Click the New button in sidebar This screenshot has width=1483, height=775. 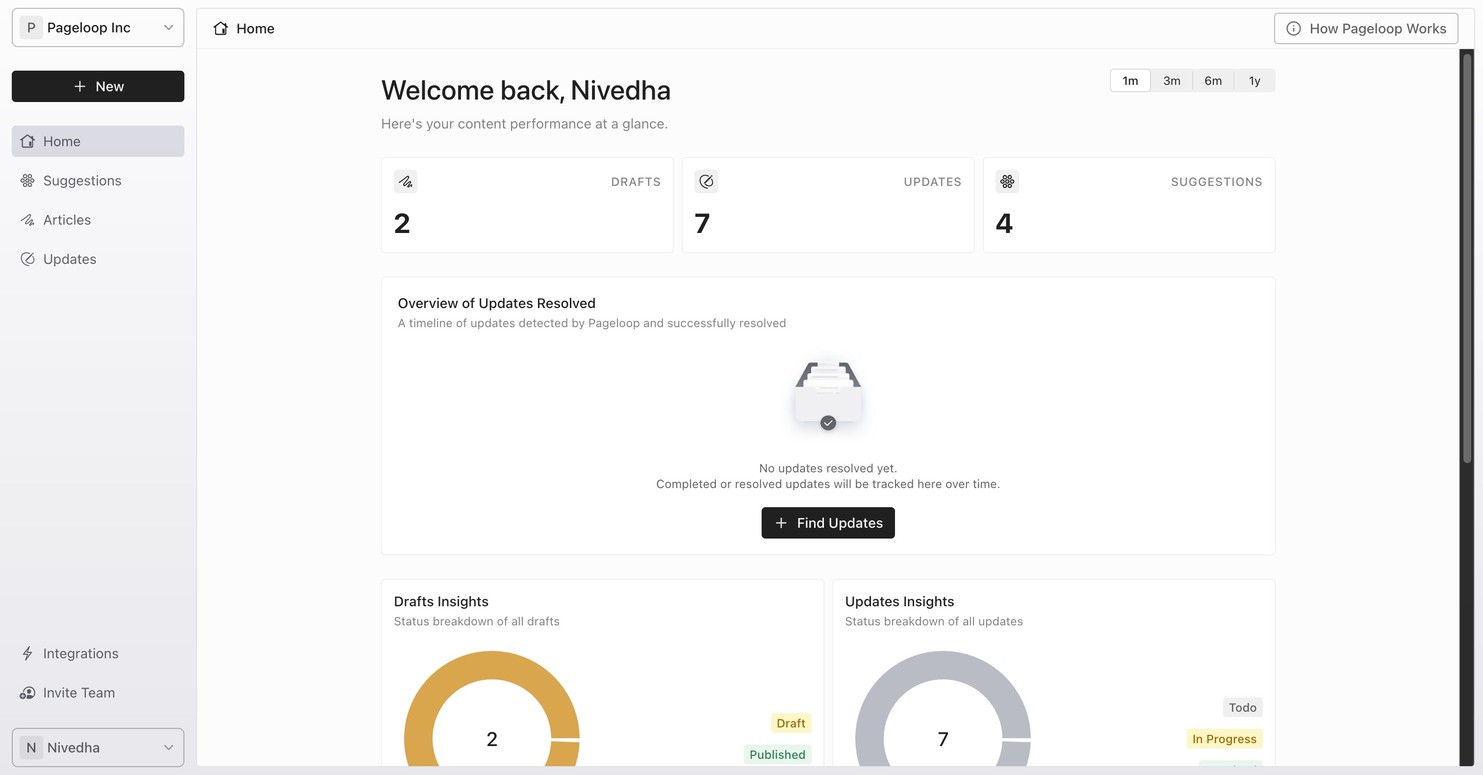[98, 86]
